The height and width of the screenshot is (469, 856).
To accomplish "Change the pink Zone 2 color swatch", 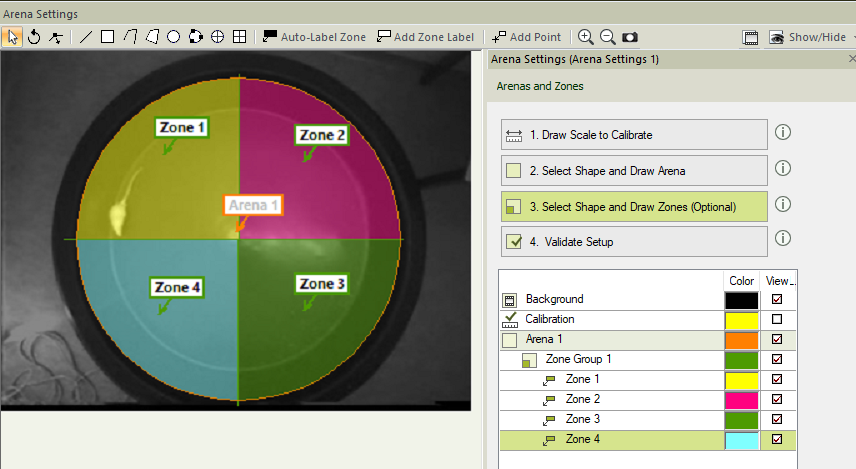I will pyautogui.click(x=742, y=400).
